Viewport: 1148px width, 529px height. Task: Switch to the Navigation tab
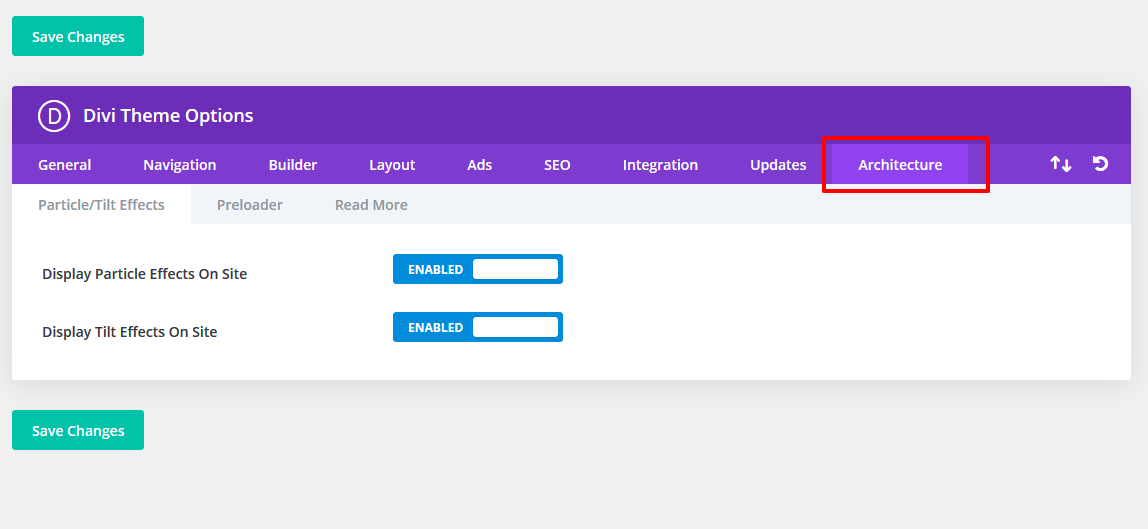(179, 165)
